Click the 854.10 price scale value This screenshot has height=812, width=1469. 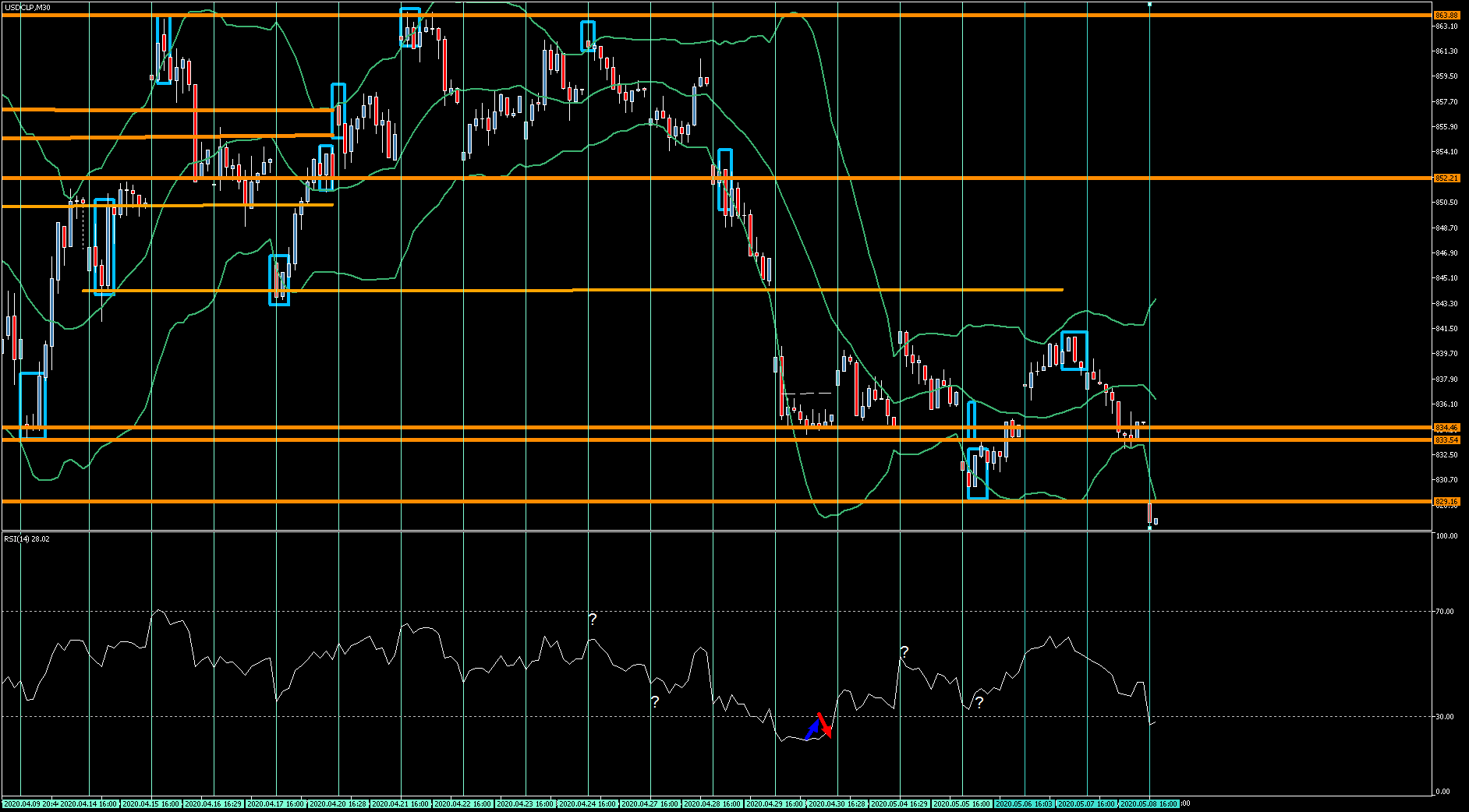[1446, 151]
